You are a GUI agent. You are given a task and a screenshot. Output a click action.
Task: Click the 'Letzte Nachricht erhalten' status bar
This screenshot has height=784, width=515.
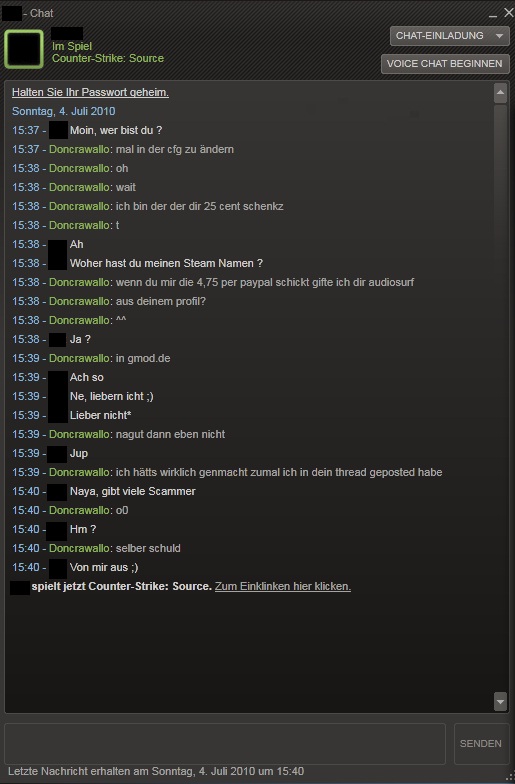pos(156,771)
